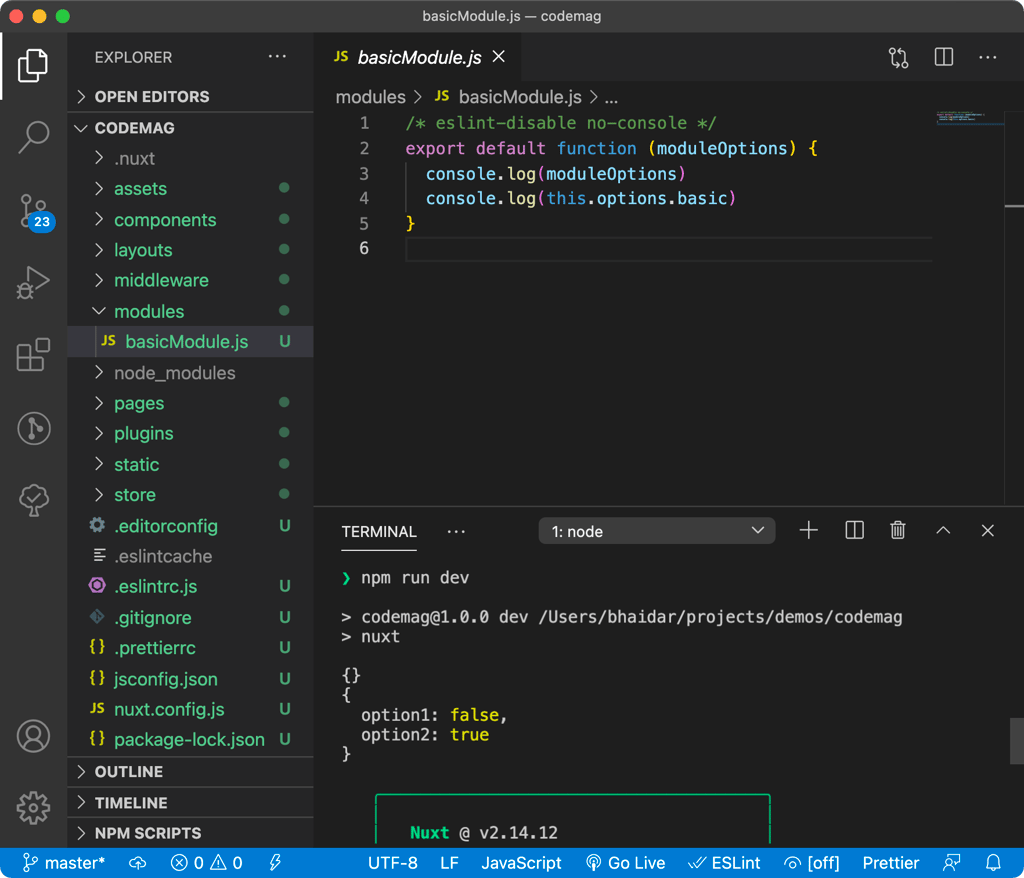The height and width of the screenshot is (878, 1024).
Task: Open the package-lock.json file
Action: [190, 739]
